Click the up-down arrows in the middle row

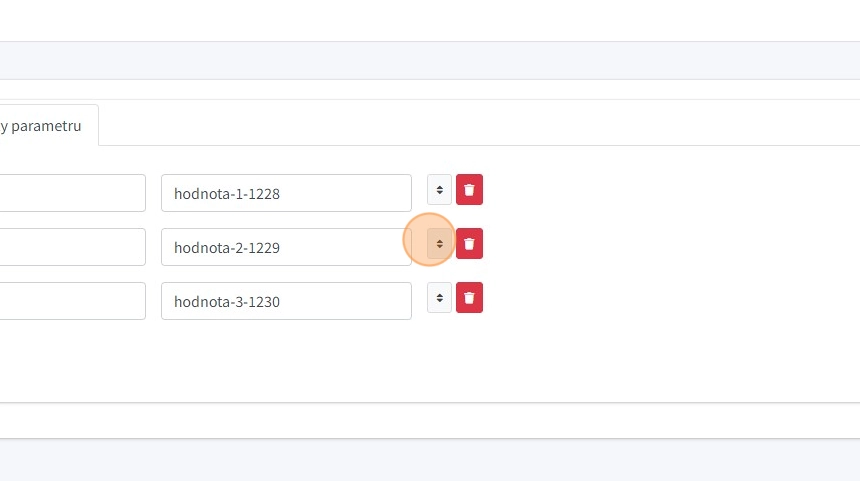click(x=439, y=244)
